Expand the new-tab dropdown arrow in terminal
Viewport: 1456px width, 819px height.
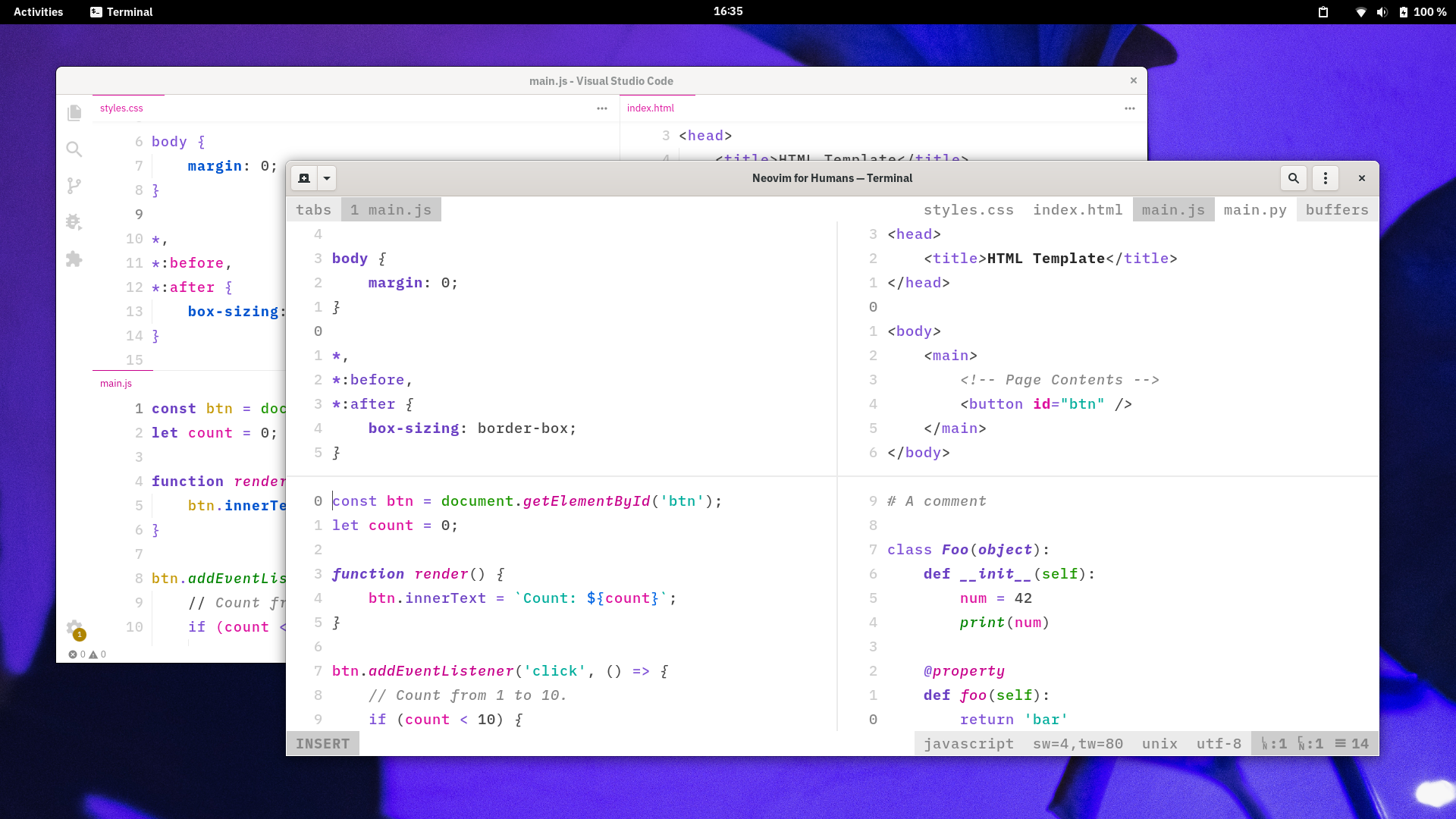point(327,178)
